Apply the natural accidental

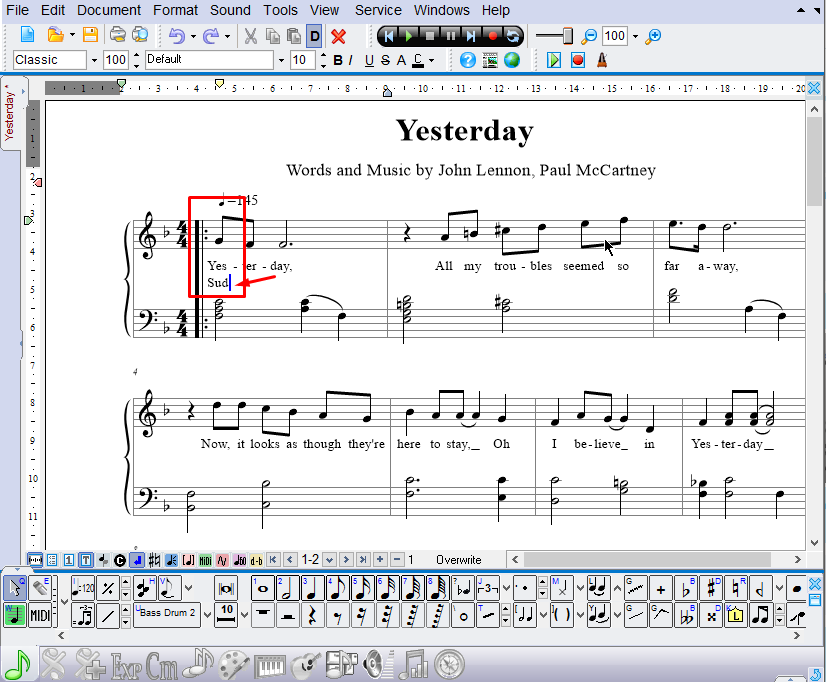point(736,588)
